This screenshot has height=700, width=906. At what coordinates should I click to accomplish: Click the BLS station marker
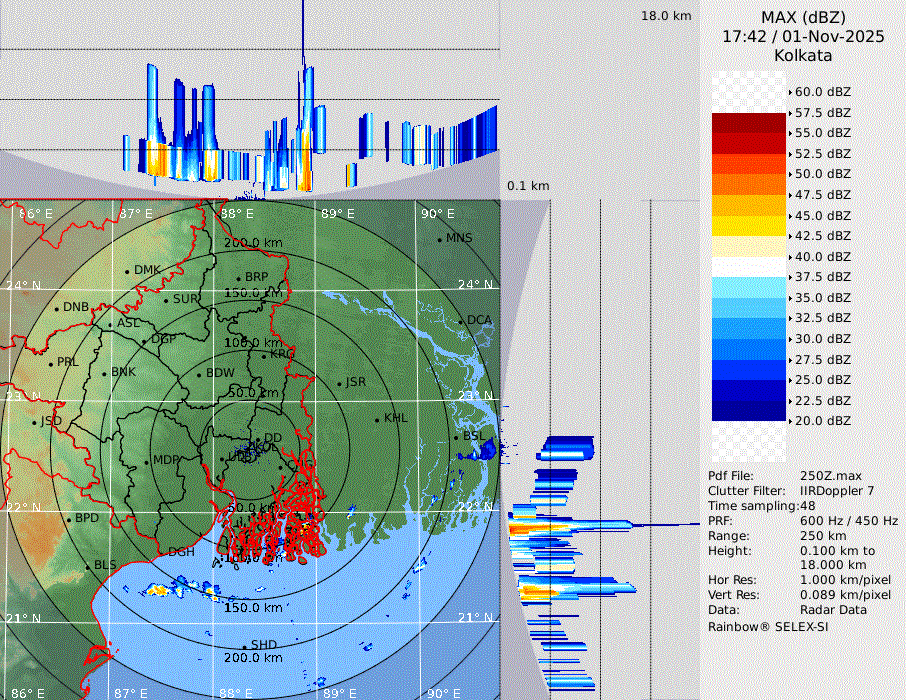88,566
